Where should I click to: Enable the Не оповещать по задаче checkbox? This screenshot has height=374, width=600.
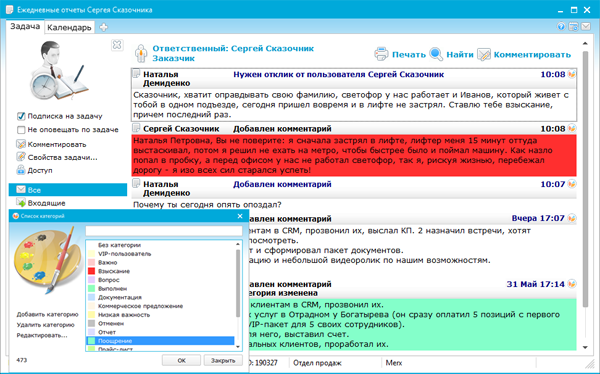click(x=21, y=130)
